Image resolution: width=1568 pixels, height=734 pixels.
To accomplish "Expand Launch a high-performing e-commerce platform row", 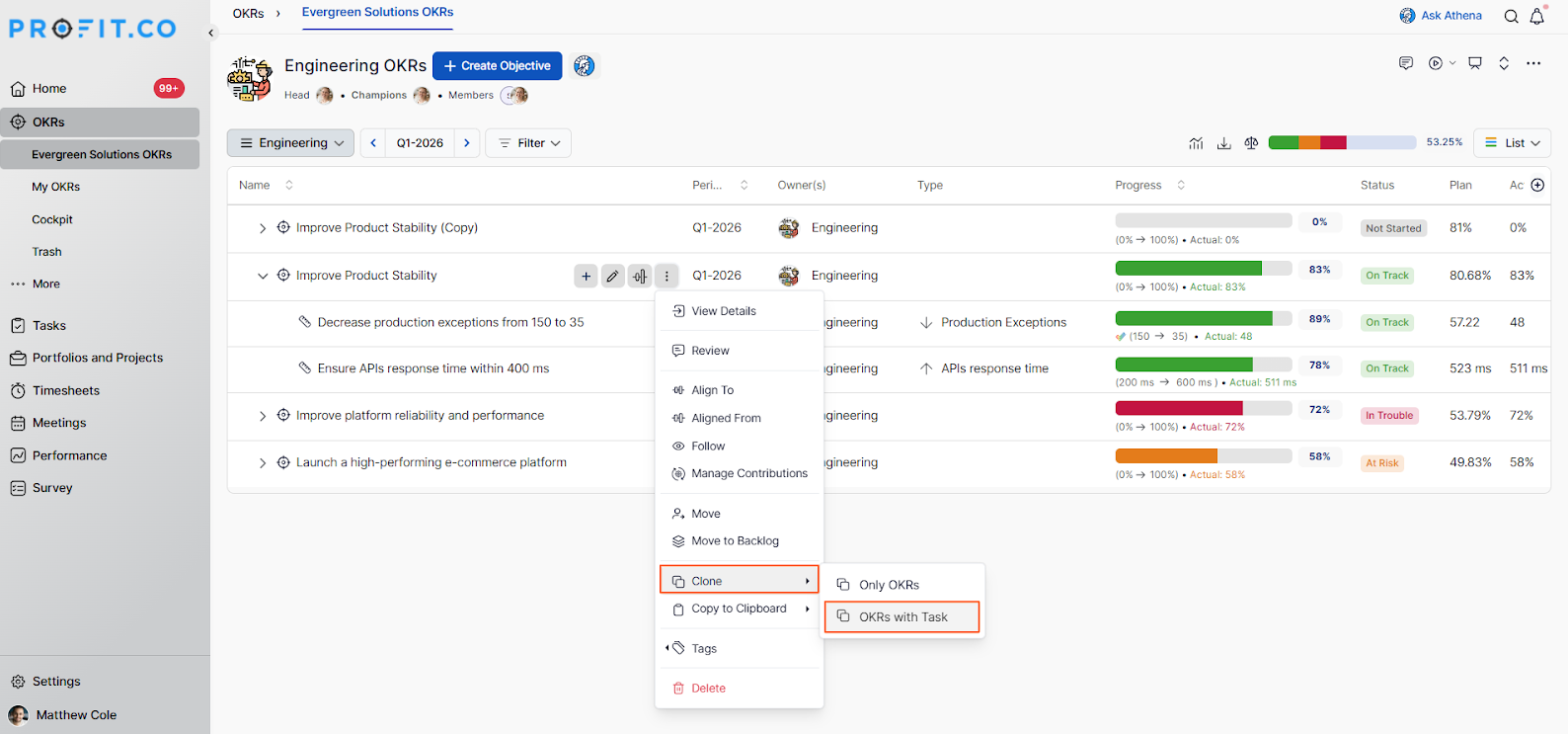I will pyautogui.click(x=263, y=462).
